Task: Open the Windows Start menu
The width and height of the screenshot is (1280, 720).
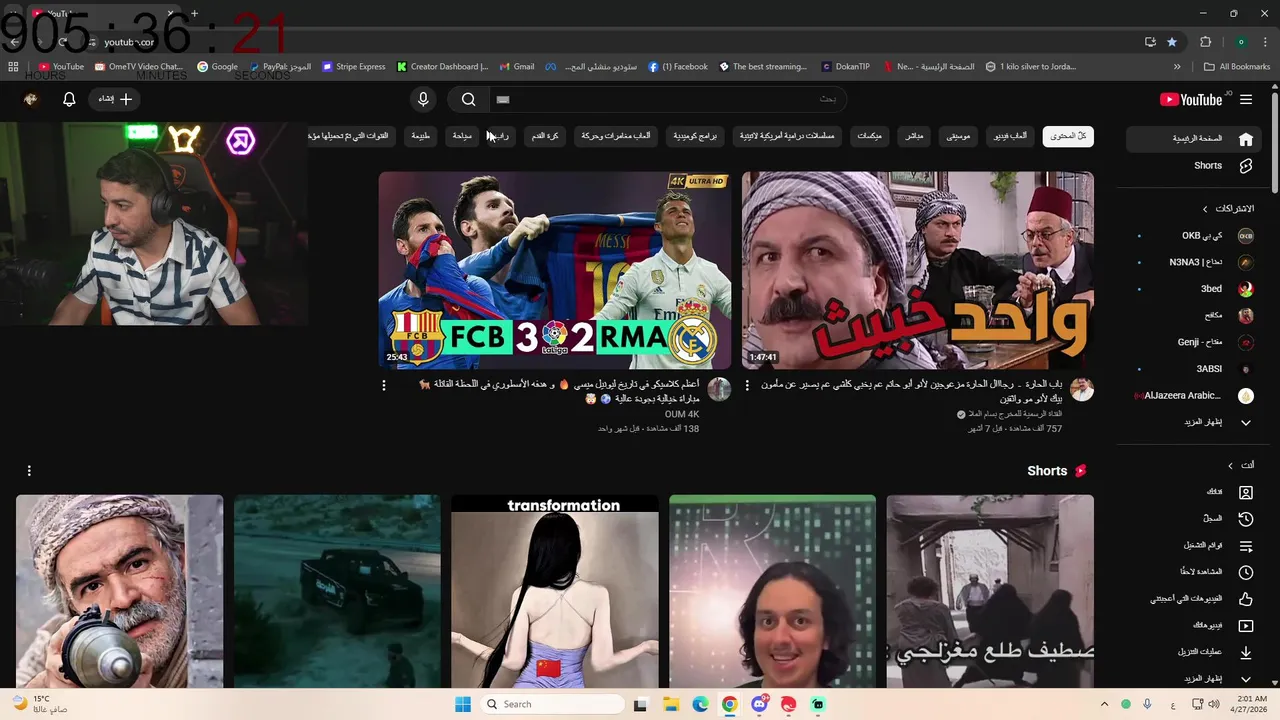Action: coord(463,704)
